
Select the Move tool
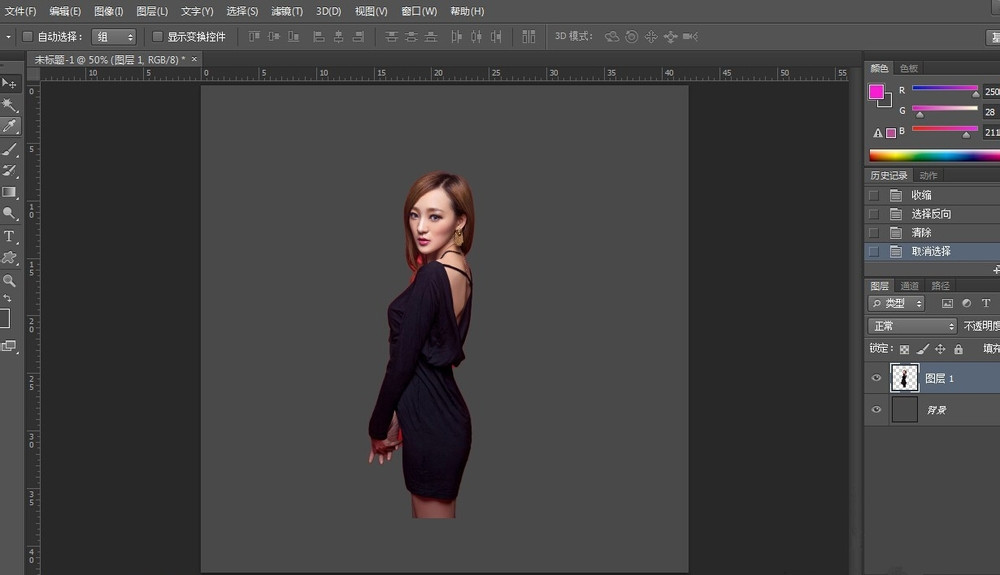coord(10,83)
